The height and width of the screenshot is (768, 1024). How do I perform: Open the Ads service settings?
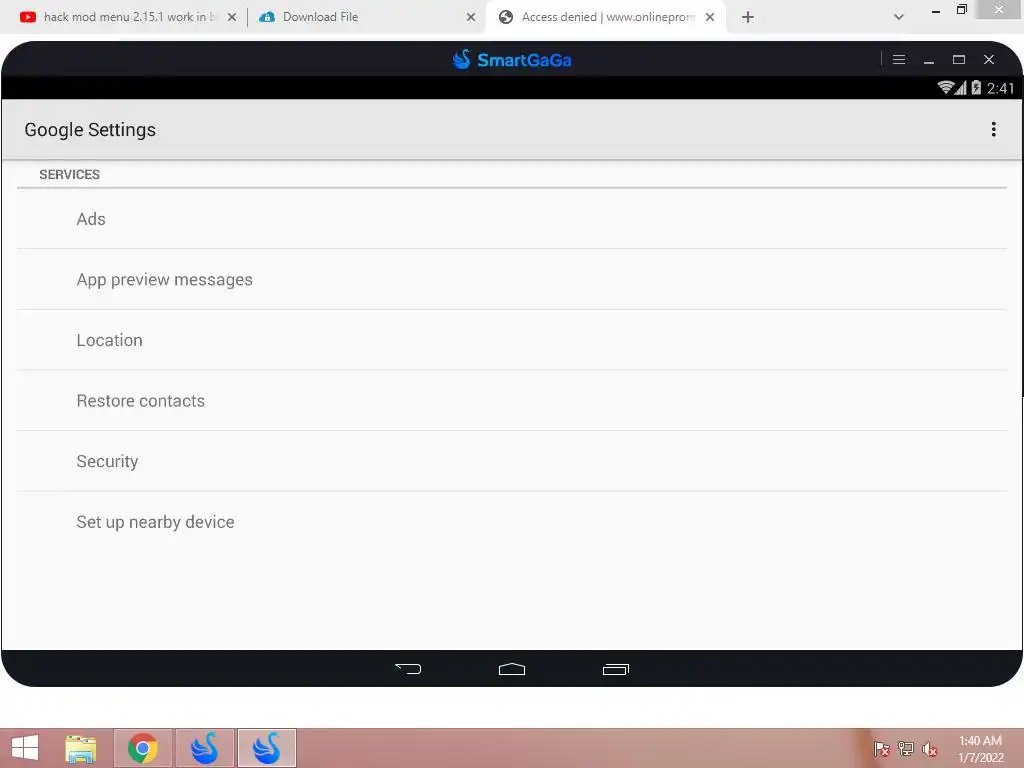[x=512, y=219]
